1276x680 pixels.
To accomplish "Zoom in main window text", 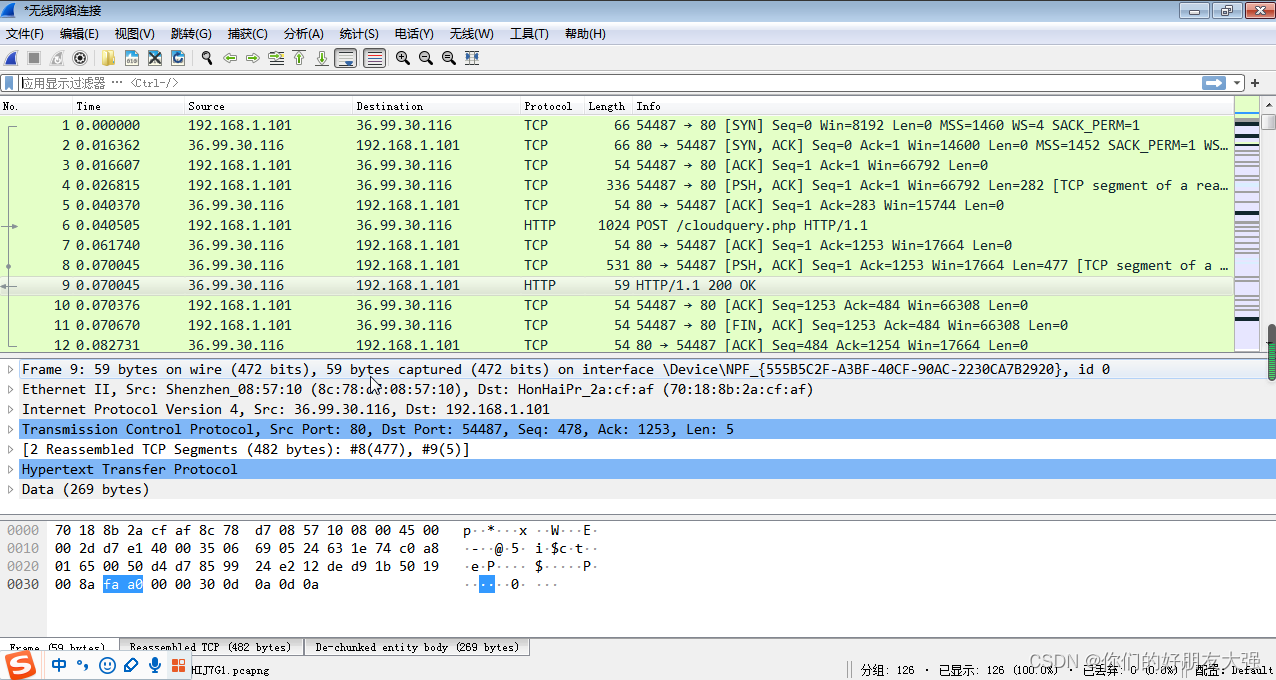I will tap(403, 58).
